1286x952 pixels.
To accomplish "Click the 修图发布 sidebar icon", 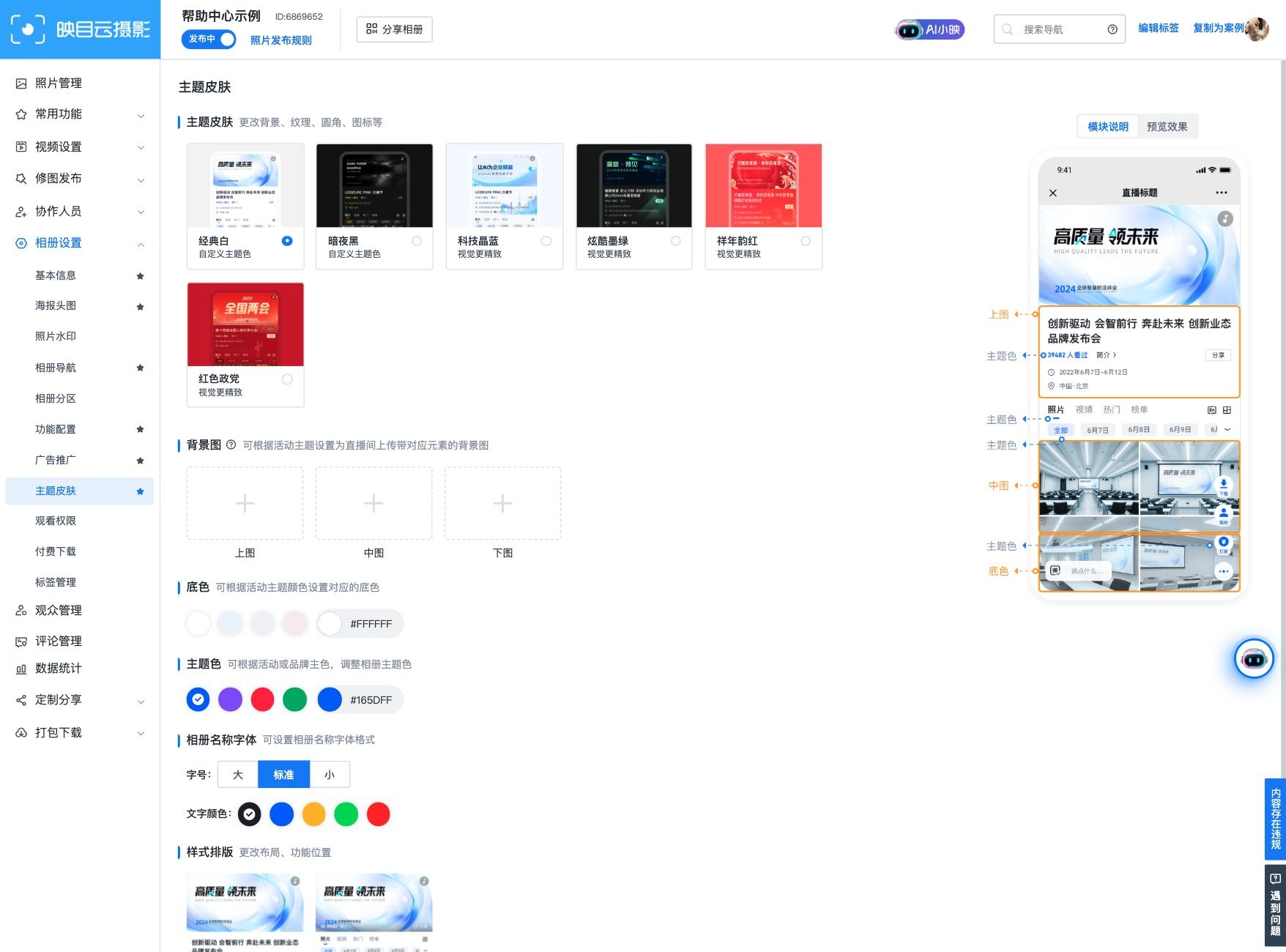I will pos(21,178).
